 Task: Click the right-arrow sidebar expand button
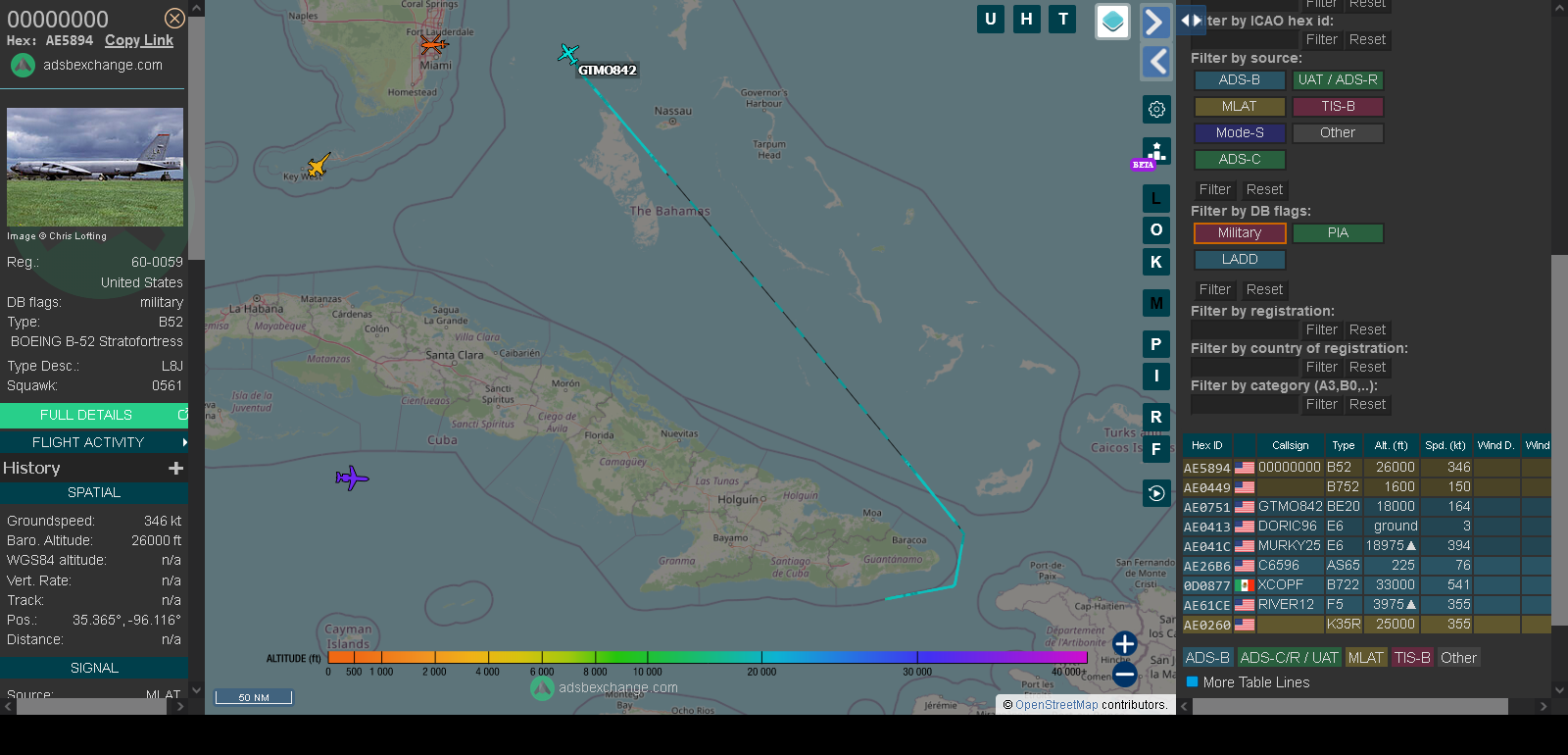1156,22
